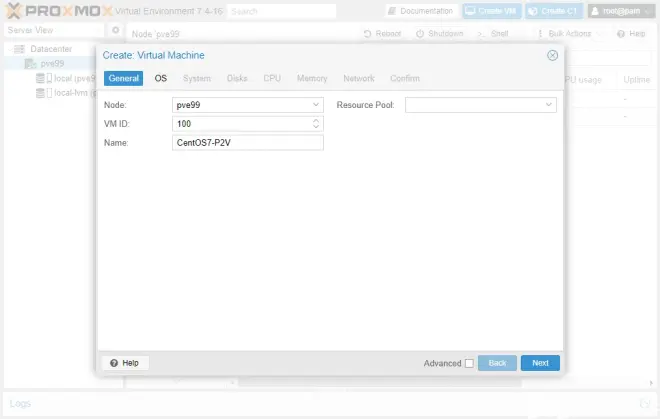
Task: Decrease the VM ID with down arrow
Action: (316, 126)
